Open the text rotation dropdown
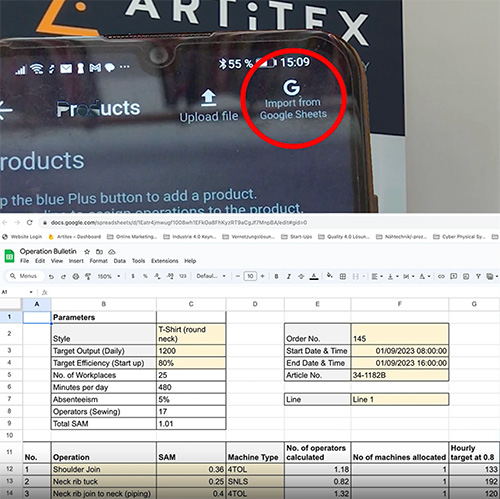 (424, 276)
